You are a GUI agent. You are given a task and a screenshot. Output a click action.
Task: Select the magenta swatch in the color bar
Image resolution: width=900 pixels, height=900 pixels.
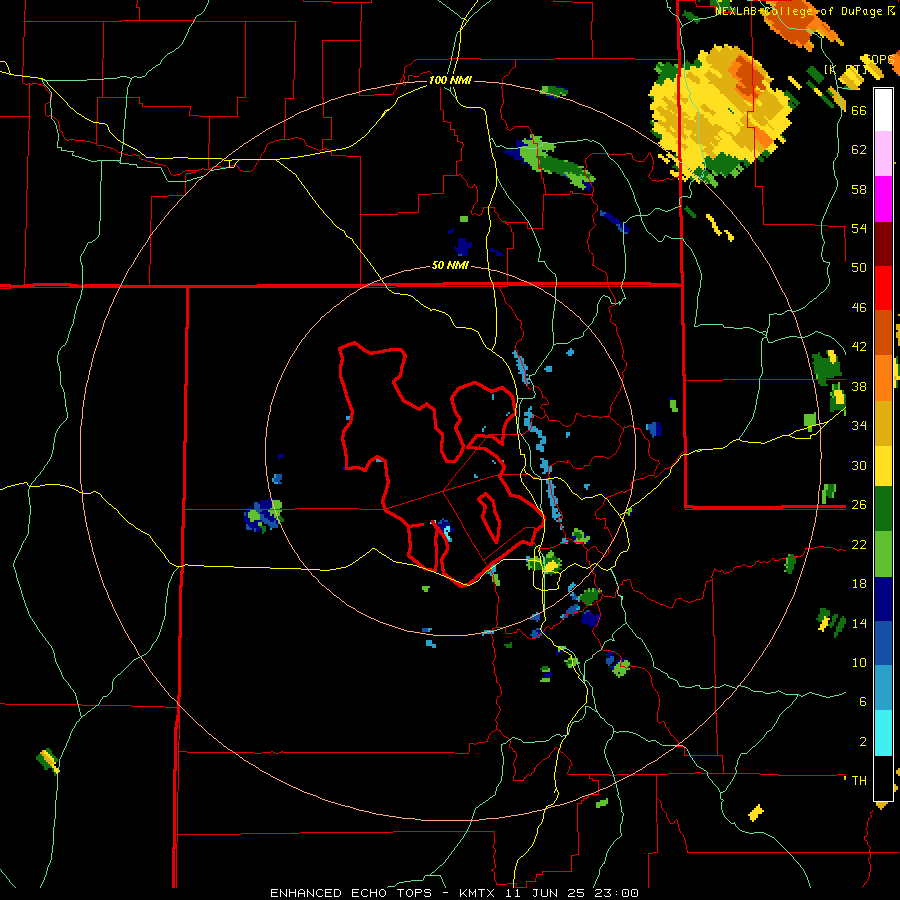[x=883, y=199]
